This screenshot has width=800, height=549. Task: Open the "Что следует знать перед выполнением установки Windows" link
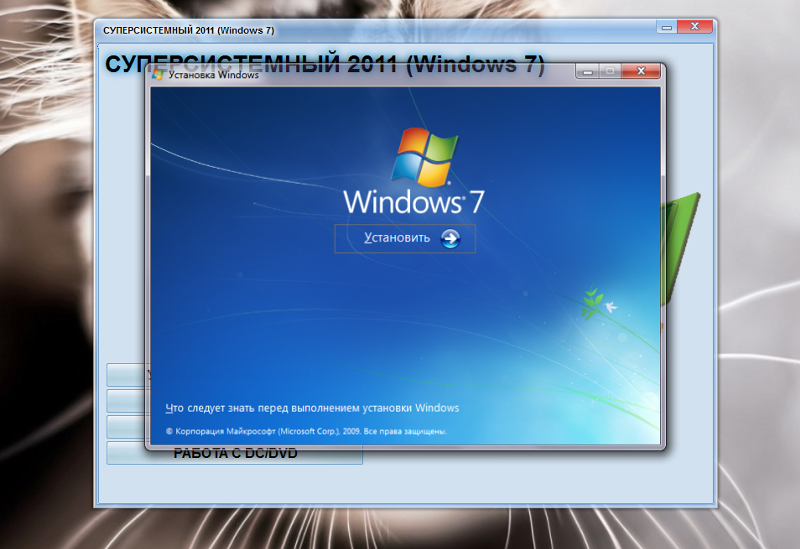[x=312, y=408]
